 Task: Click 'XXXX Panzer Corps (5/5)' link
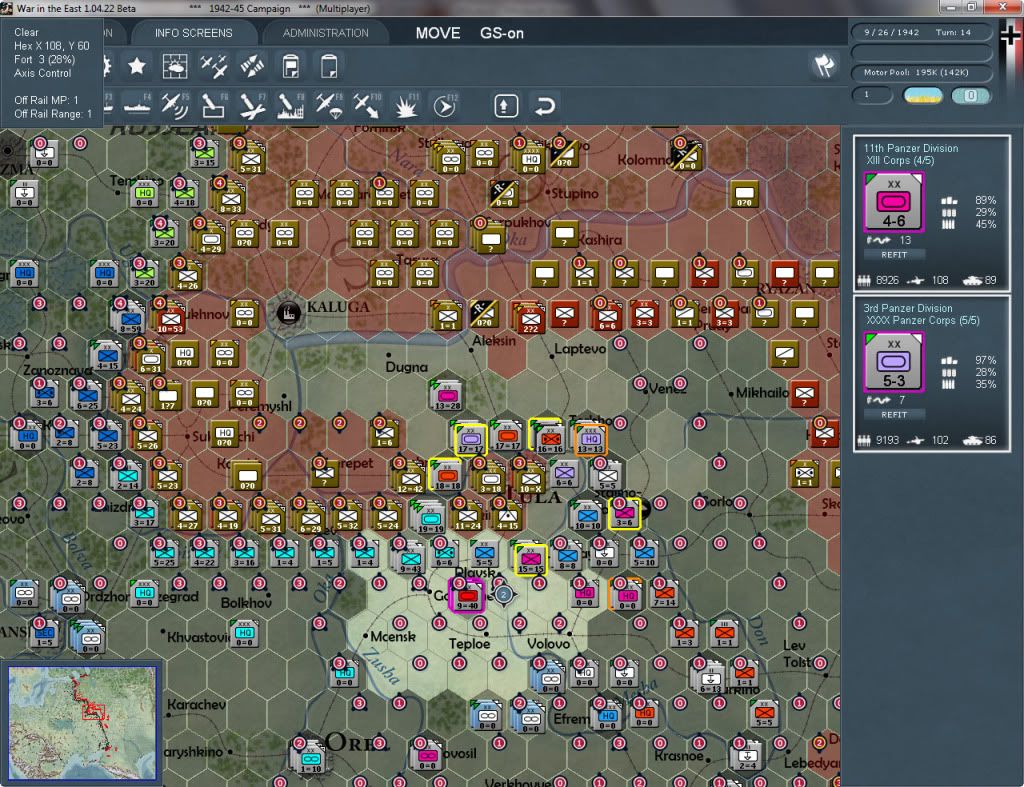[922, 320]
